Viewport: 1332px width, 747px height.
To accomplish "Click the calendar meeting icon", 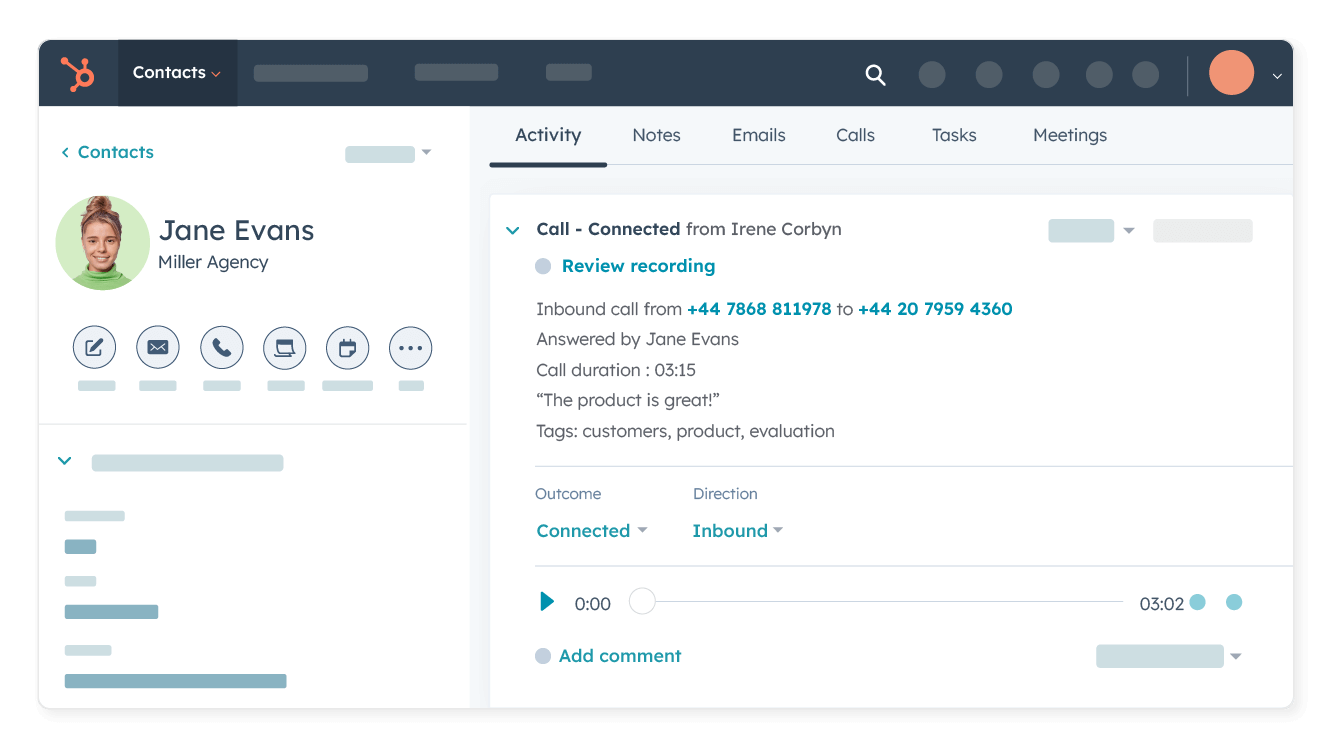I will [348, 348].
